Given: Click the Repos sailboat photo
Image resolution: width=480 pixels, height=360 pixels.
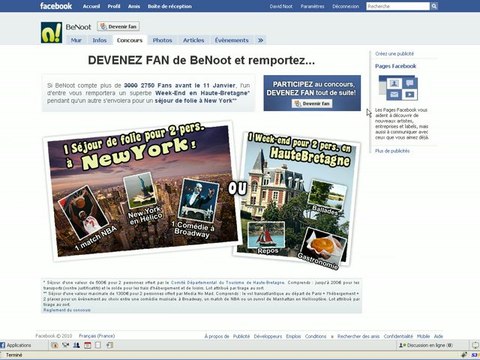Looking at the screenshot, I should (x=266, y=235).
